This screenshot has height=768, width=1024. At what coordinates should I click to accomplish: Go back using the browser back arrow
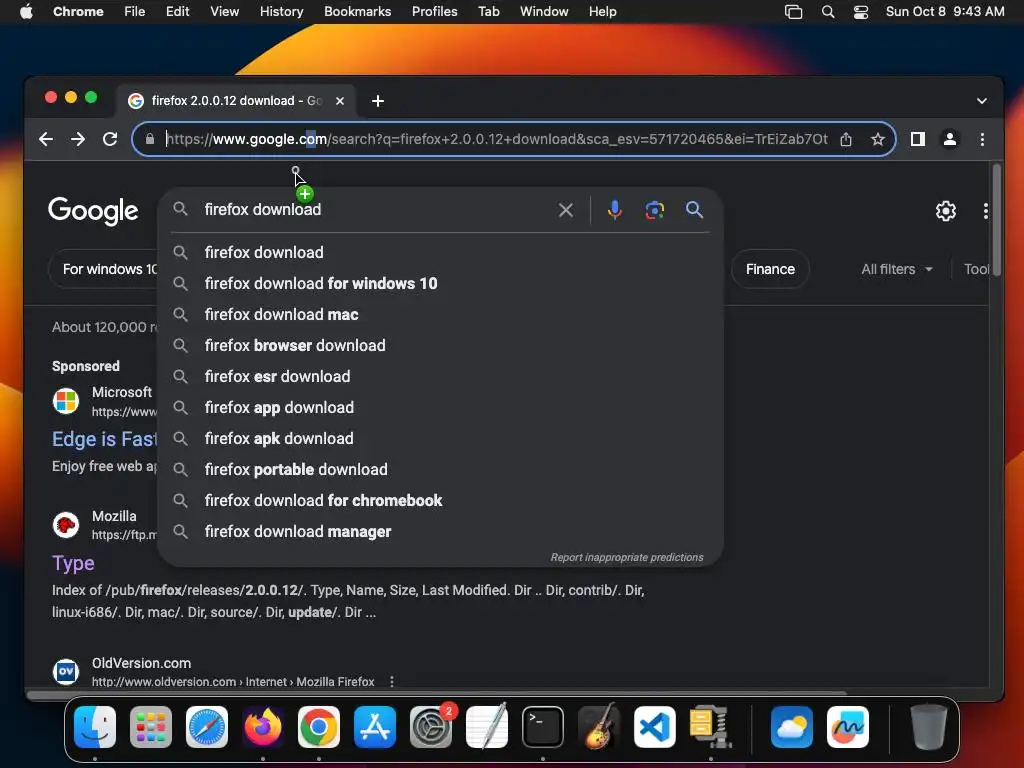46,139
